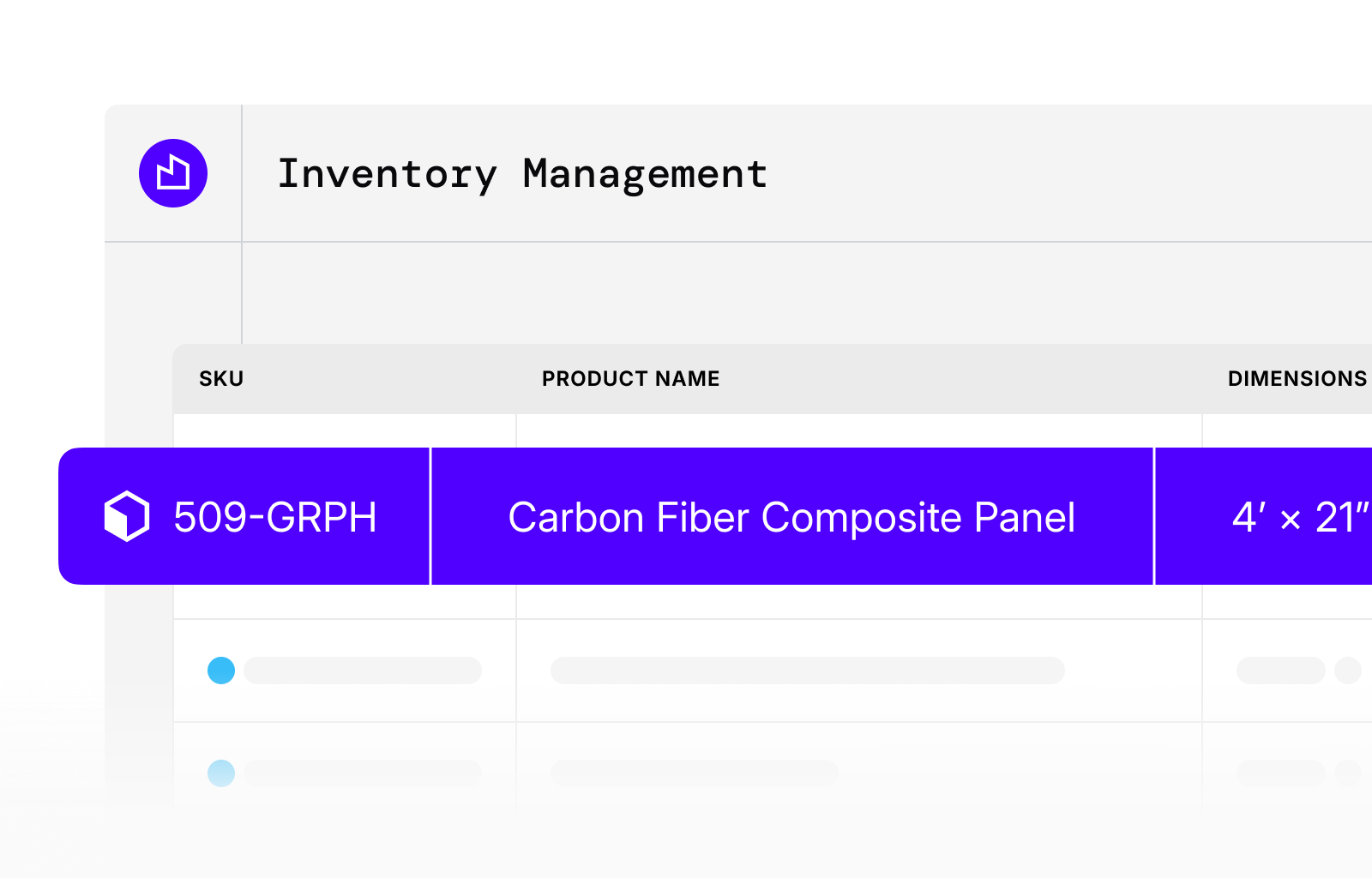Click second row's SKU placeholder bar
This screenshot has width=1372, height=878.
point(363,671)
